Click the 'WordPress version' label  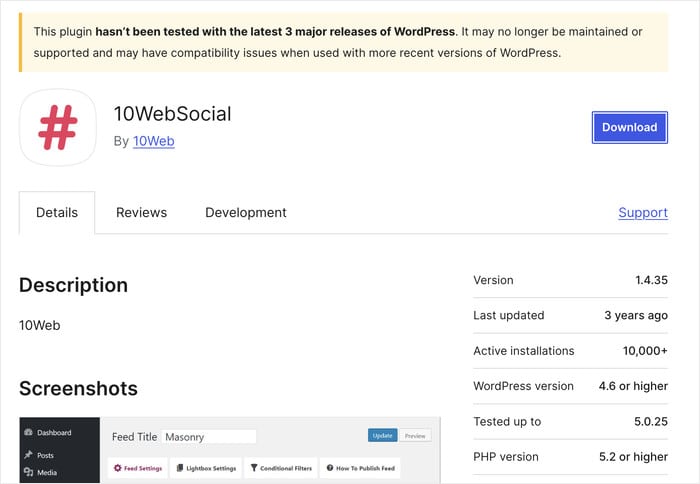(x=523, y=386)
